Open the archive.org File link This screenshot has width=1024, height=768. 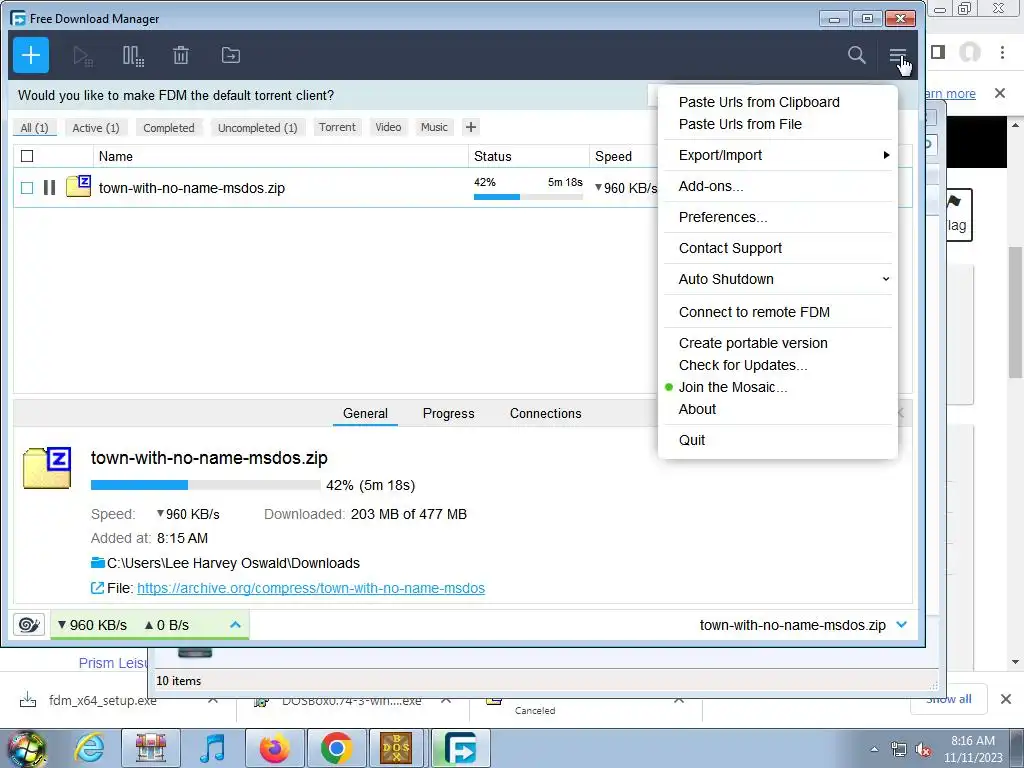point(311,588)
